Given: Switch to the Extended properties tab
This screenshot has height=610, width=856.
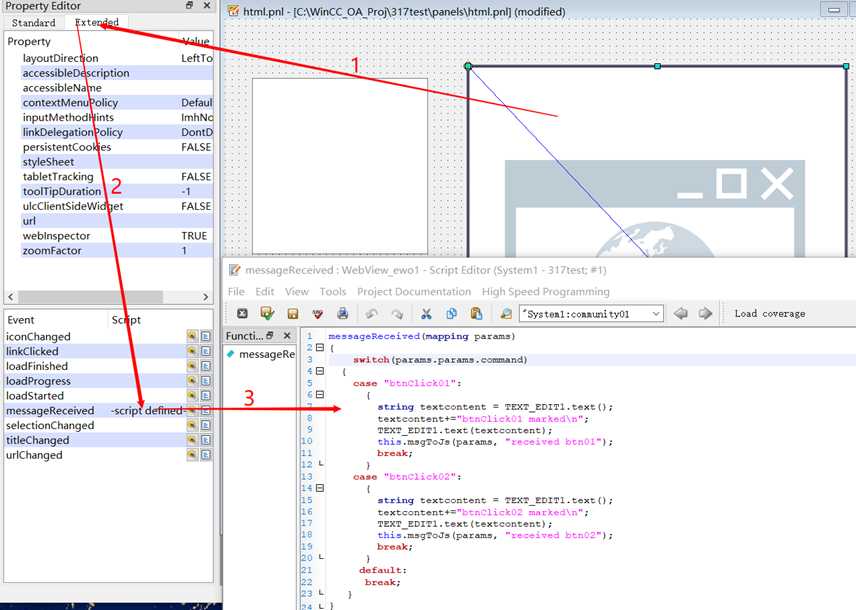Looking at the screenshot, I should point(97,22).
